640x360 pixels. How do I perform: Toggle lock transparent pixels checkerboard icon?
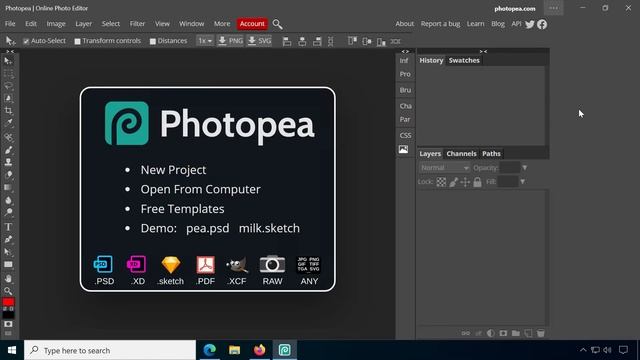tap(441, 182)
